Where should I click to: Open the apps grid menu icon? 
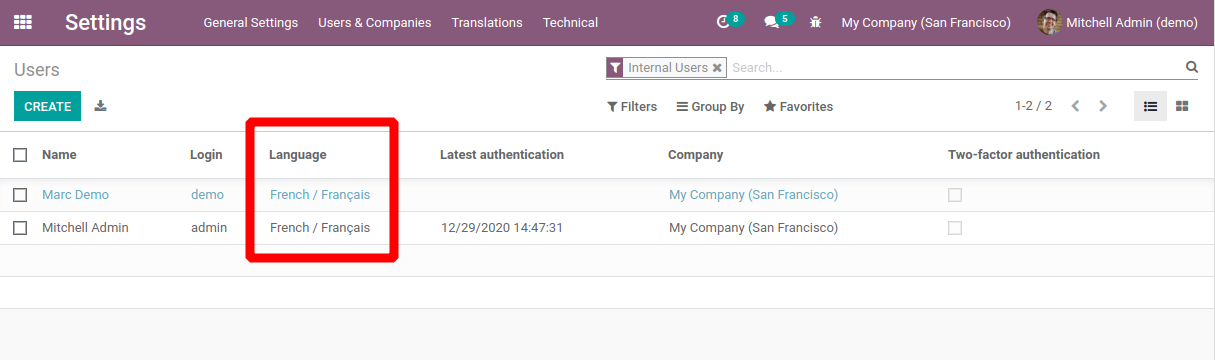point(22,22)
